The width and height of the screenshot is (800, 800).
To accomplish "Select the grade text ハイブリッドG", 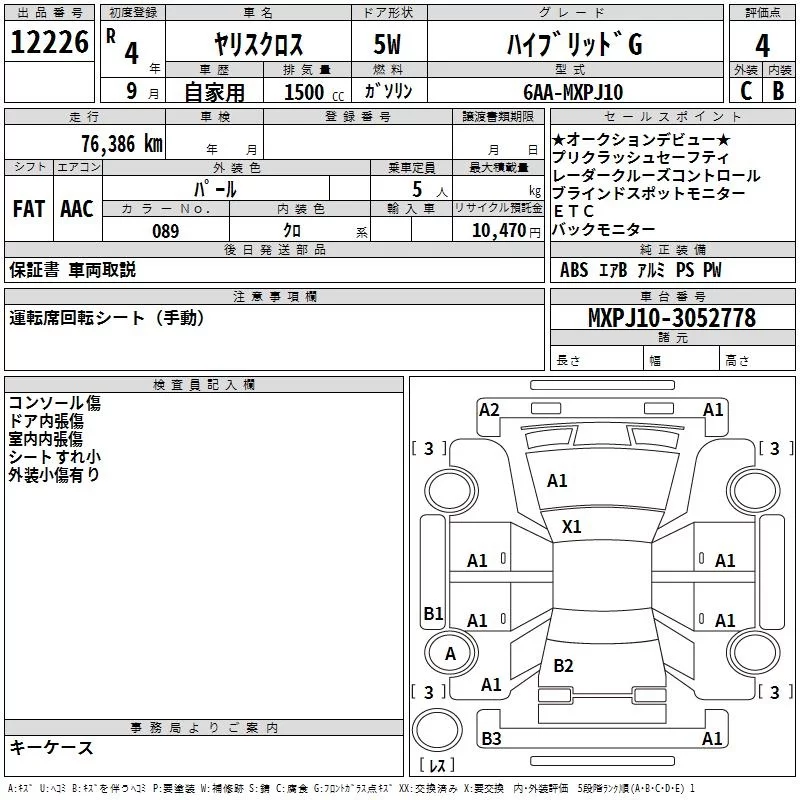I will (574, 44).
